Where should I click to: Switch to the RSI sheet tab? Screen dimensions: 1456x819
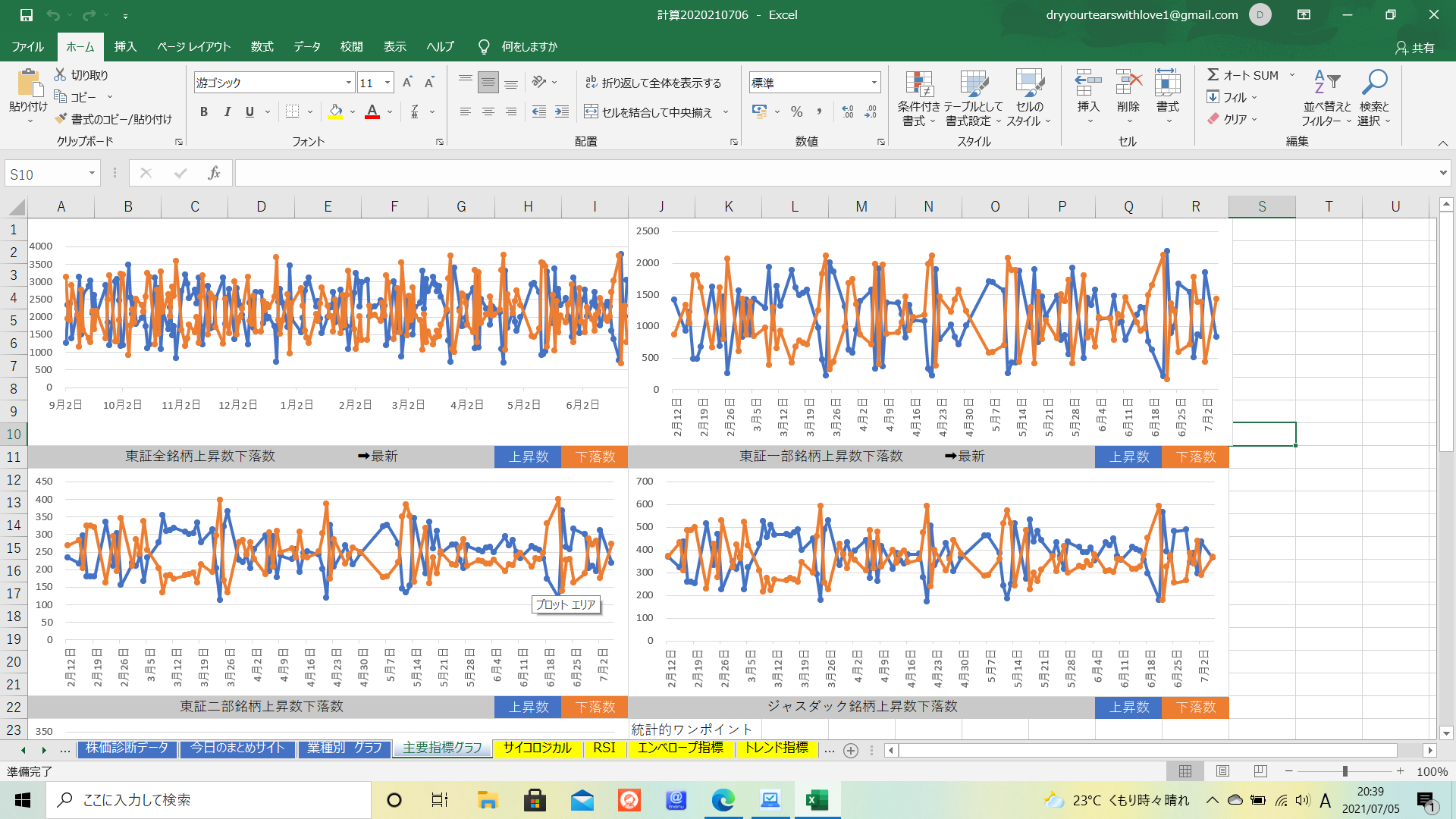coord(604,748)
